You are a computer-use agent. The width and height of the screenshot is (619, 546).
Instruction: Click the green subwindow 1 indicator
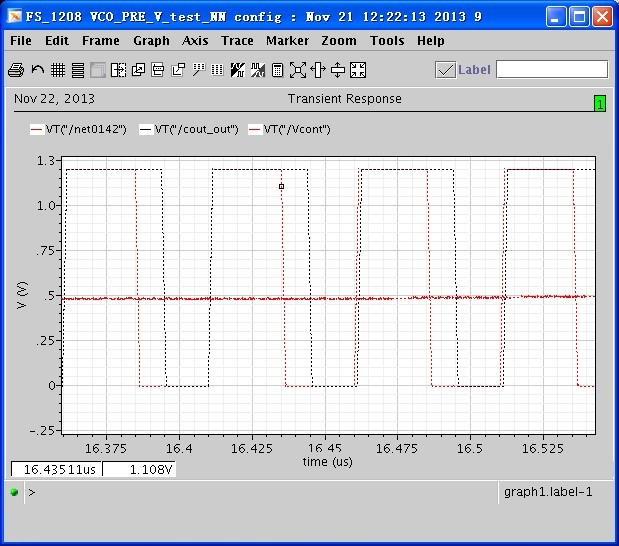point(599,103)
